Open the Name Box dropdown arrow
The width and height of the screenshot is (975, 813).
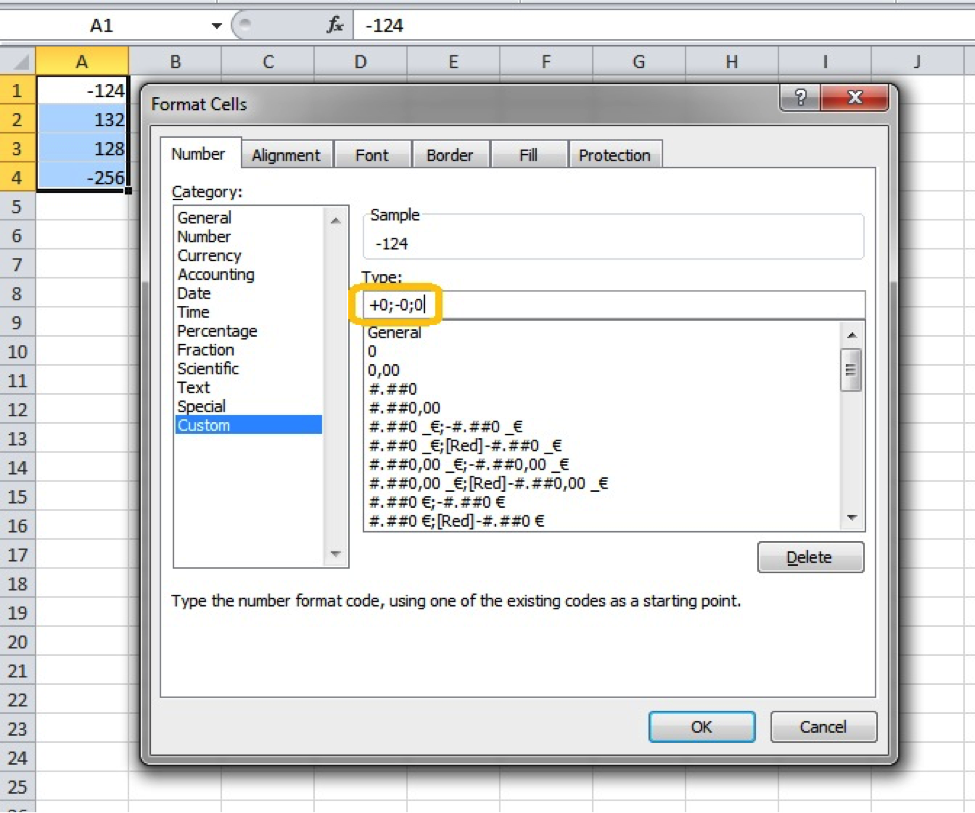click(x=216, y=26)
